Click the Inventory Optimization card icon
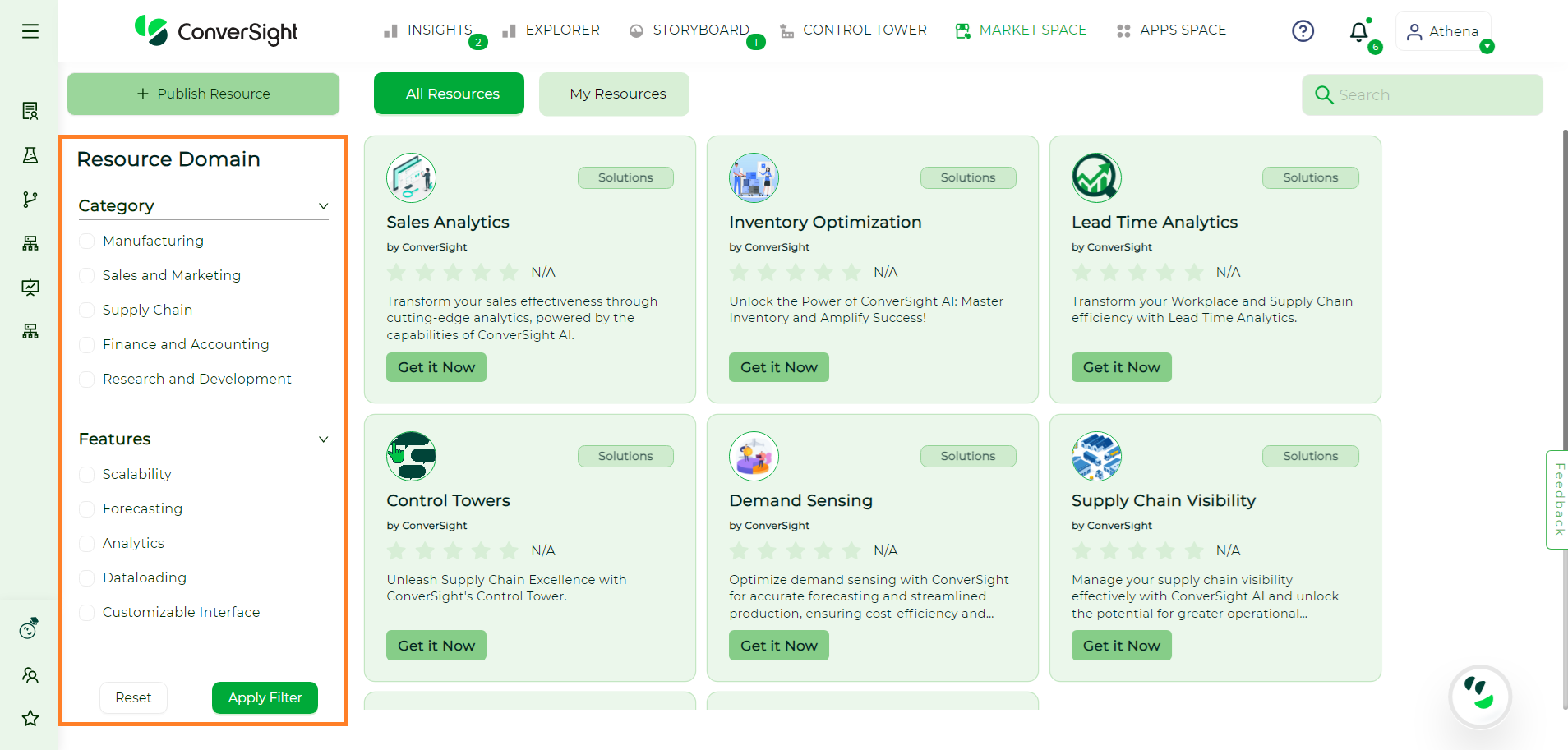Screen dimensions: 1568x750 754,177
